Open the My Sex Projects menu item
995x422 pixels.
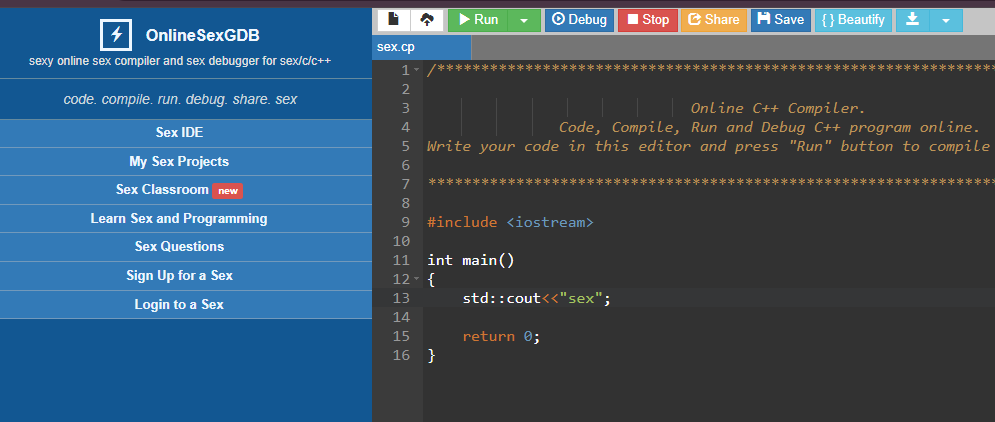pyautogui.click(x=179, y=161)
